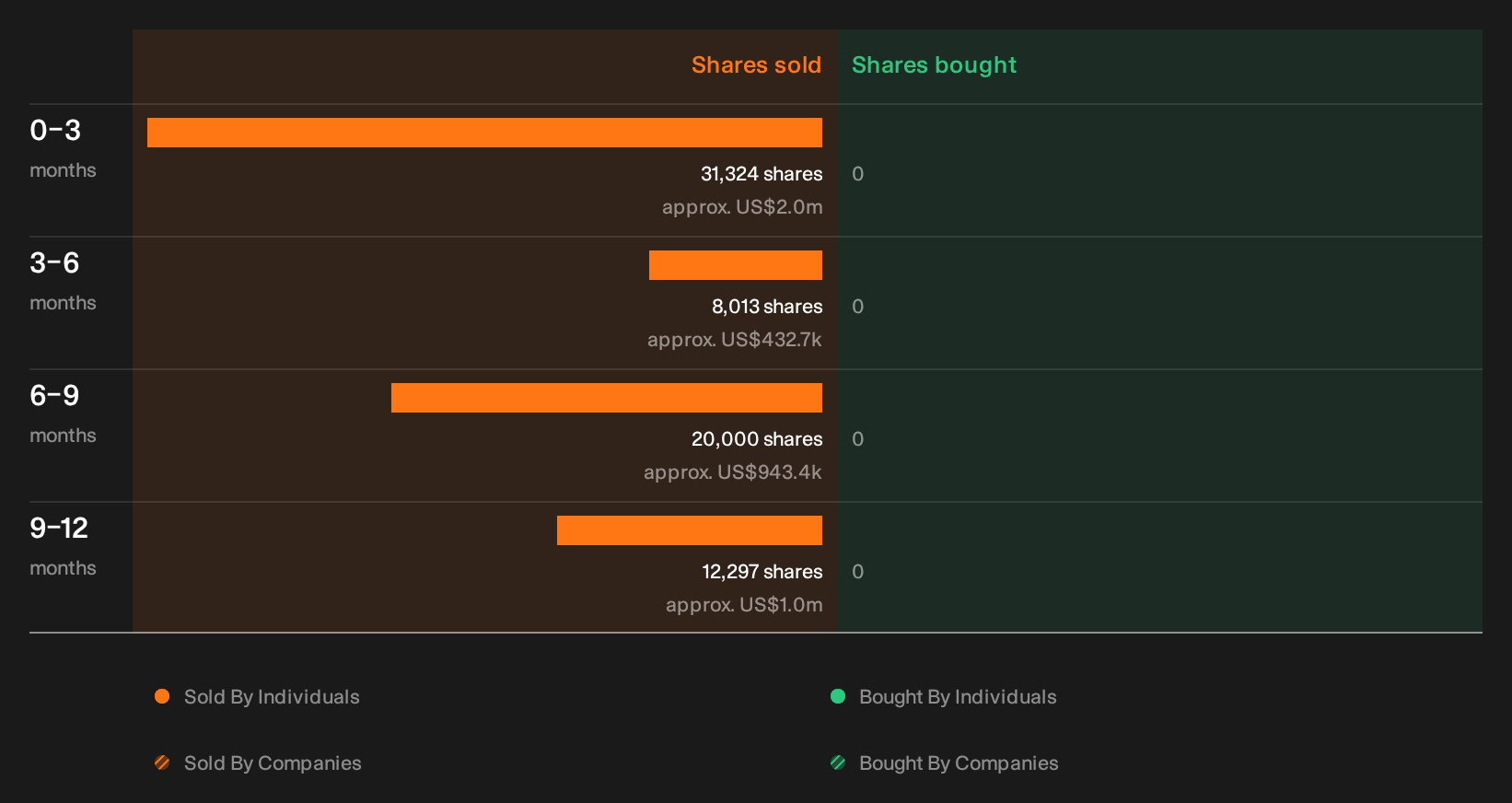
Task: Click the 9-12 months row label
Action: coord(63,546)
